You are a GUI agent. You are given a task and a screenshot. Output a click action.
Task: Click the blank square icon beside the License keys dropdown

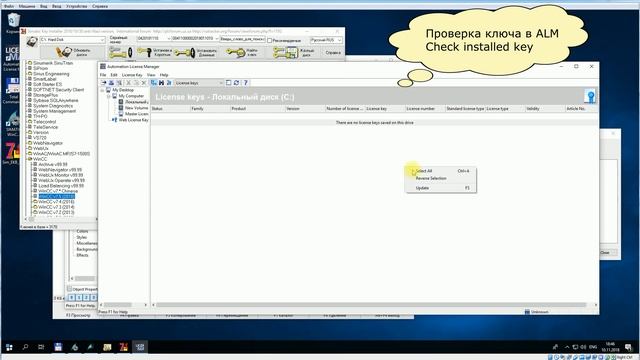coord(229,83)
